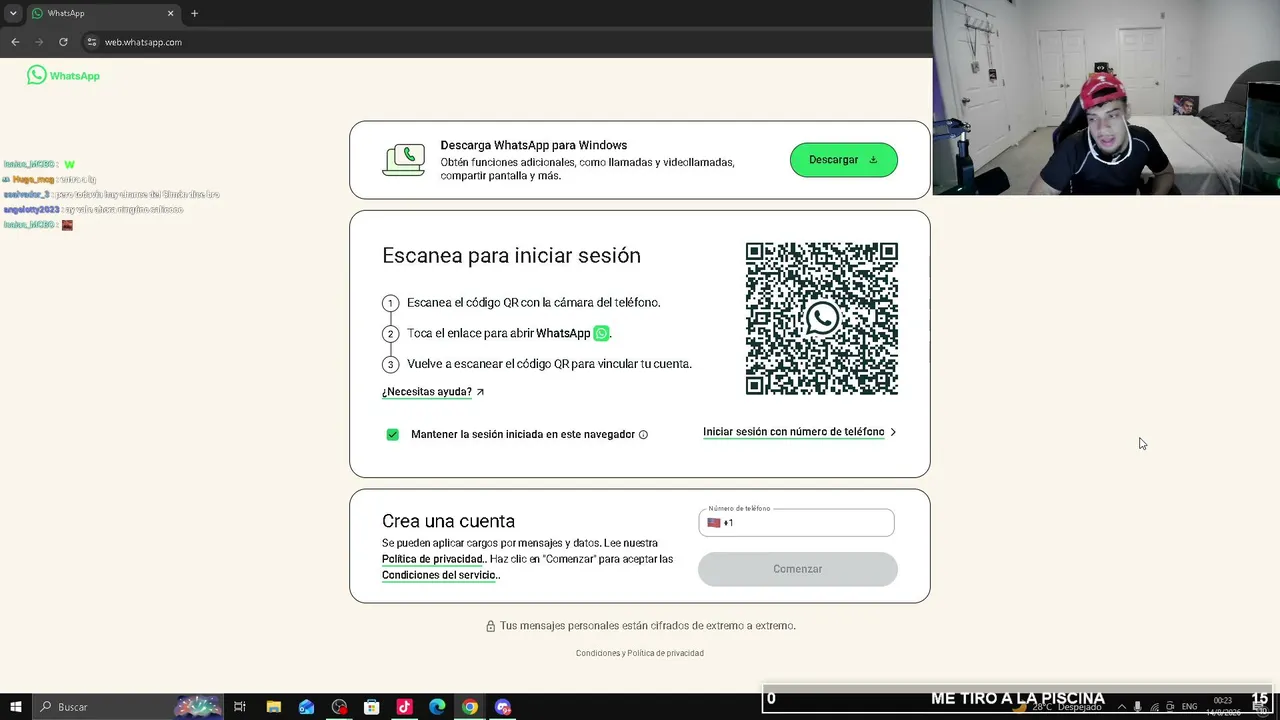Switch the ENG input language indicator

(x=1190, y=707)
